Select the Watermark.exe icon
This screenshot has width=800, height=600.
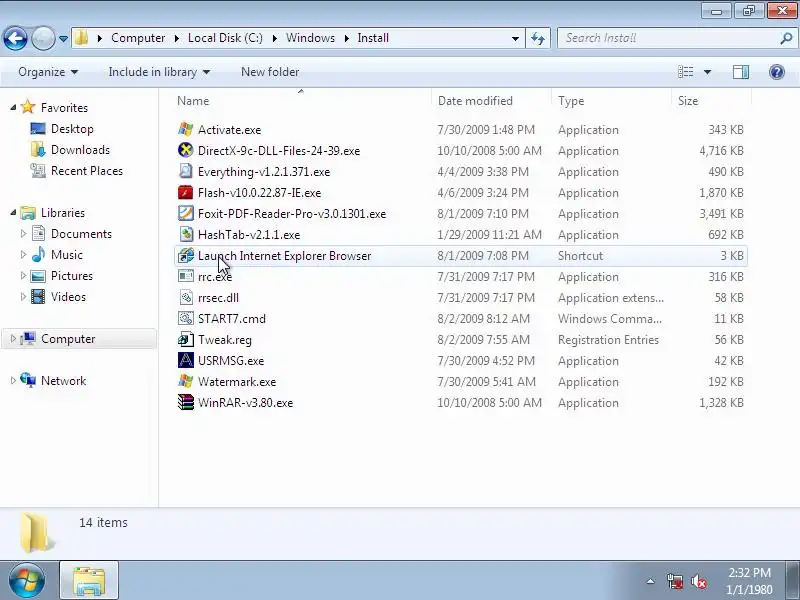tap(186, 381)
